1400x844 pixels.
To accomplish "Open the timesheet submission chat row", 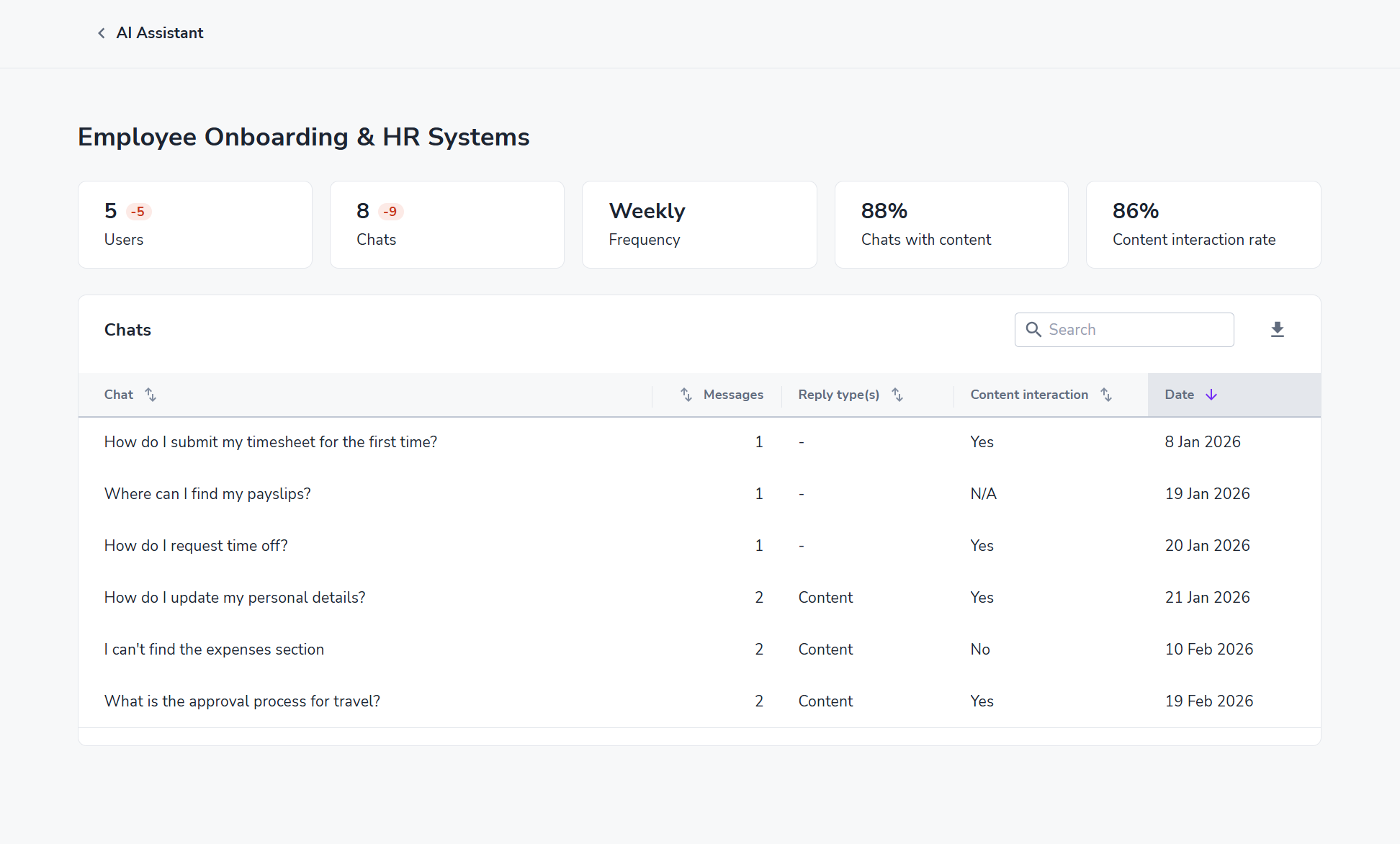I will point(271,442).
